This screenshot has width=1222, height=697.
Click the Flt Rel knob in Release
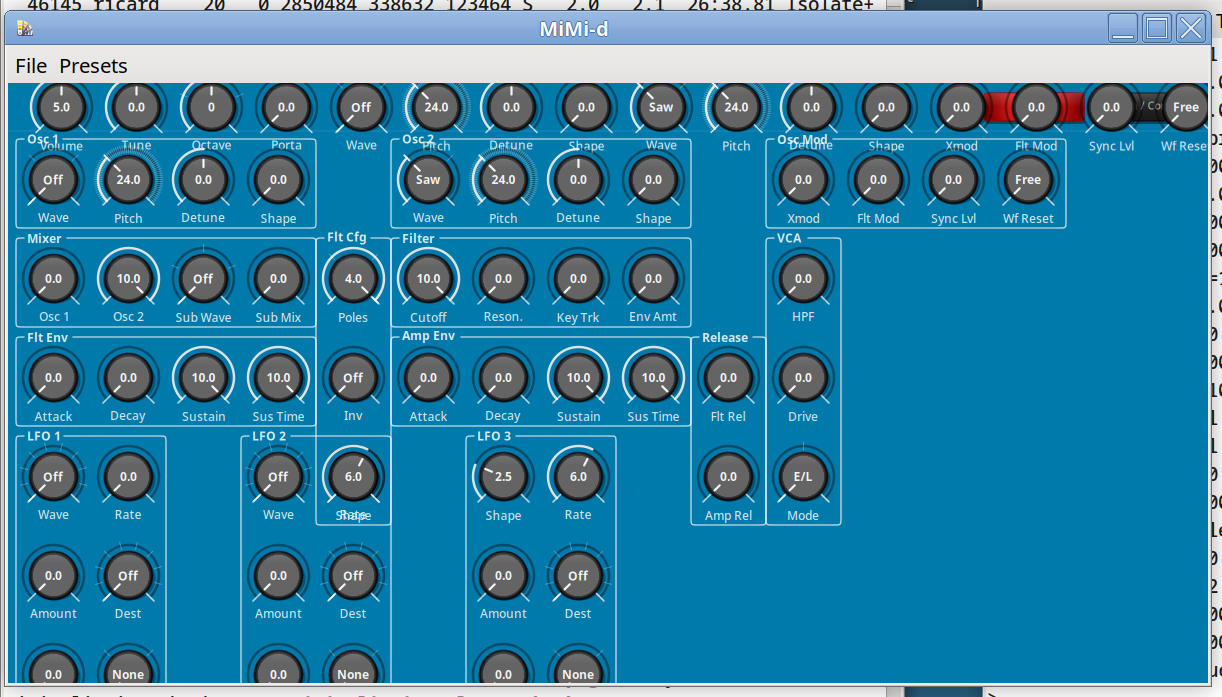[x=728, y=378]
